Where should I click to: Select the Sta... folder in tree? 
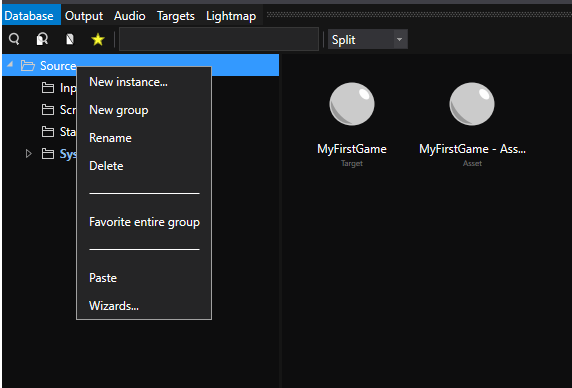click(58, 131)
